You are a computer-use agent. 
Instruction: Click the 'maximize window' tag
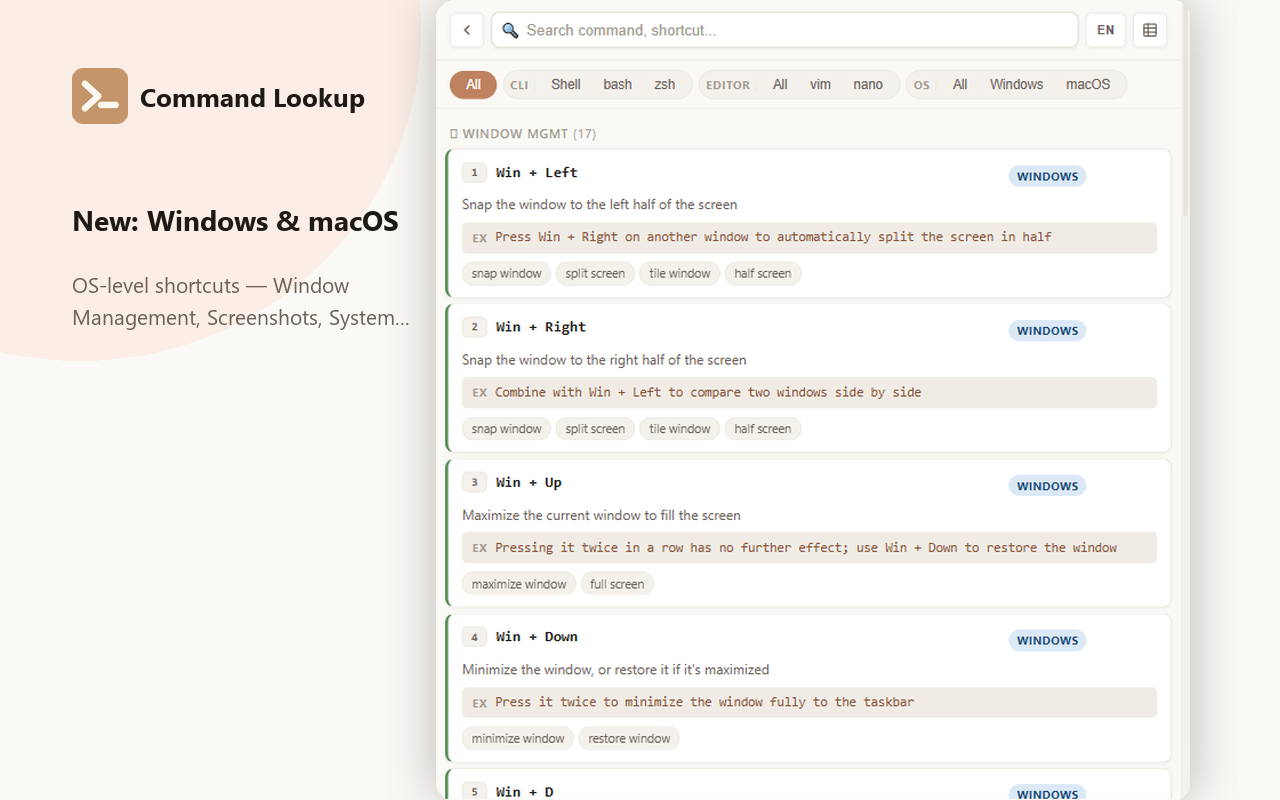[519, 584]
